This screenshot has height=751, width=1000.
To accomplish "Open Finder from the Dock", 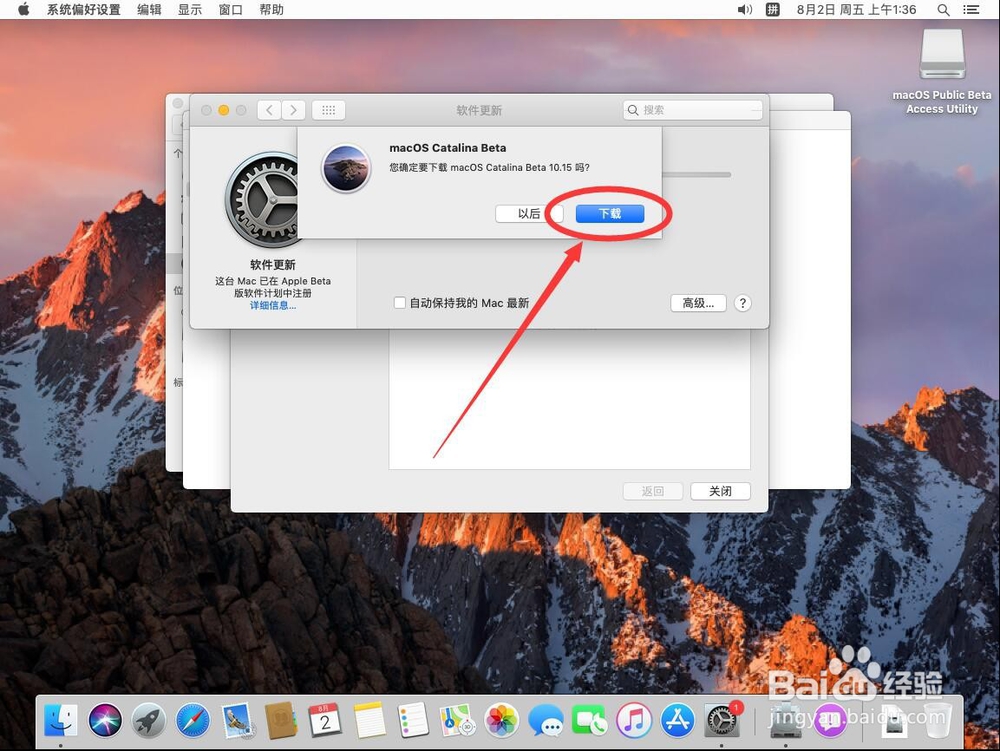I will click(x=61, y=721).
